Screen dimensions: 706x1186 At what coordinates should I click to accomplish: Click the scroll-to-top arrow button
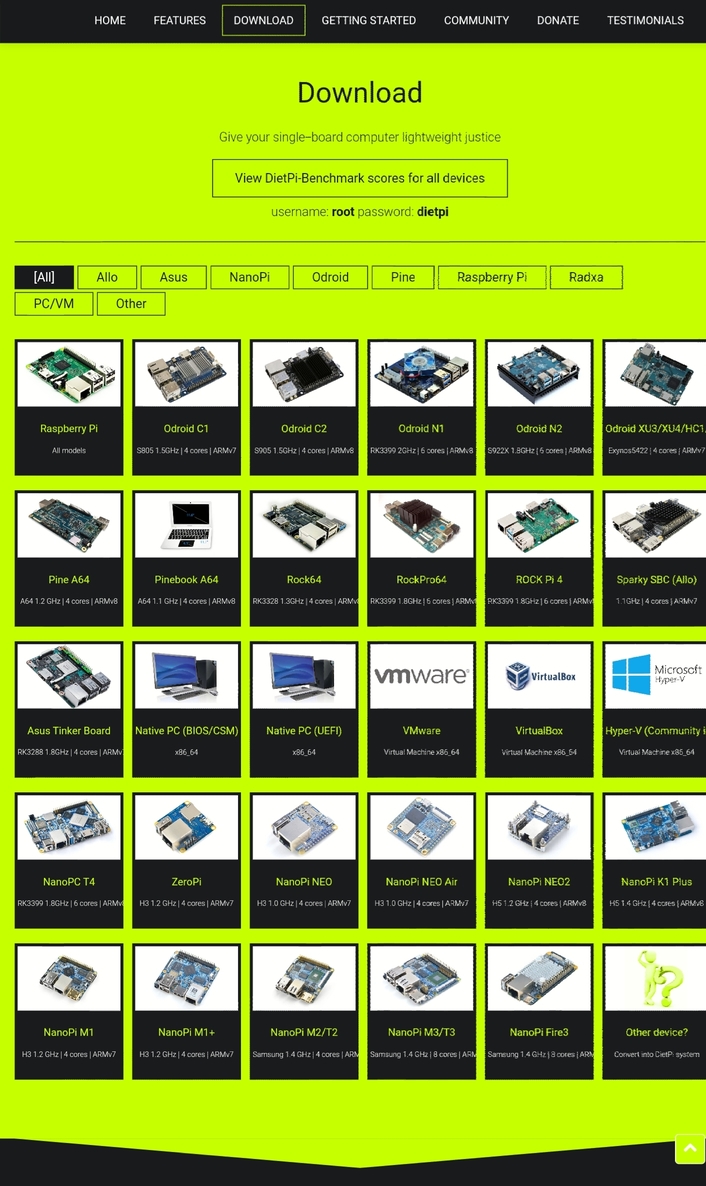tap(690, 1148)
